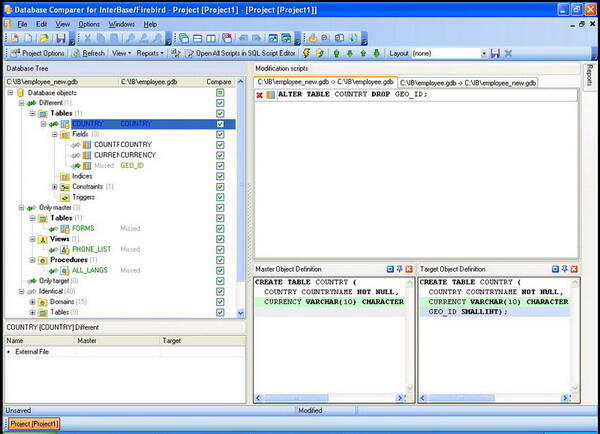600x434 pixels.
Task: Click the picture window icon in top toolbar
Action: [x=273, y=38]
